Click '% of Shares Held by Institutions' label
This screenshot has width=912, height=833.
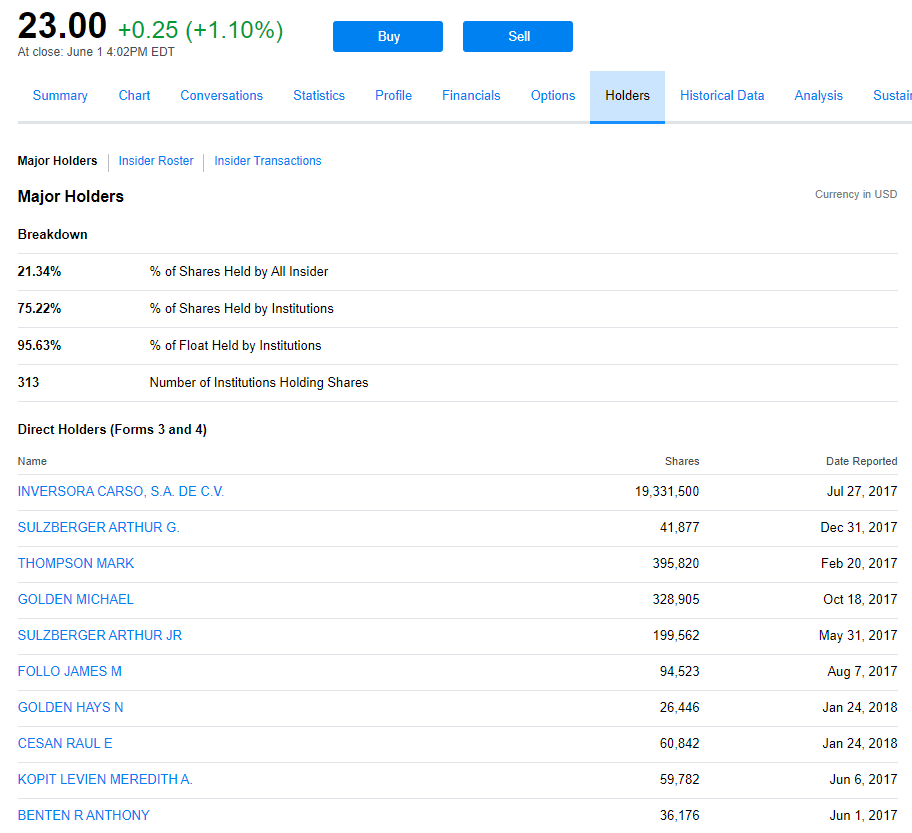click(x=242, y=309)
